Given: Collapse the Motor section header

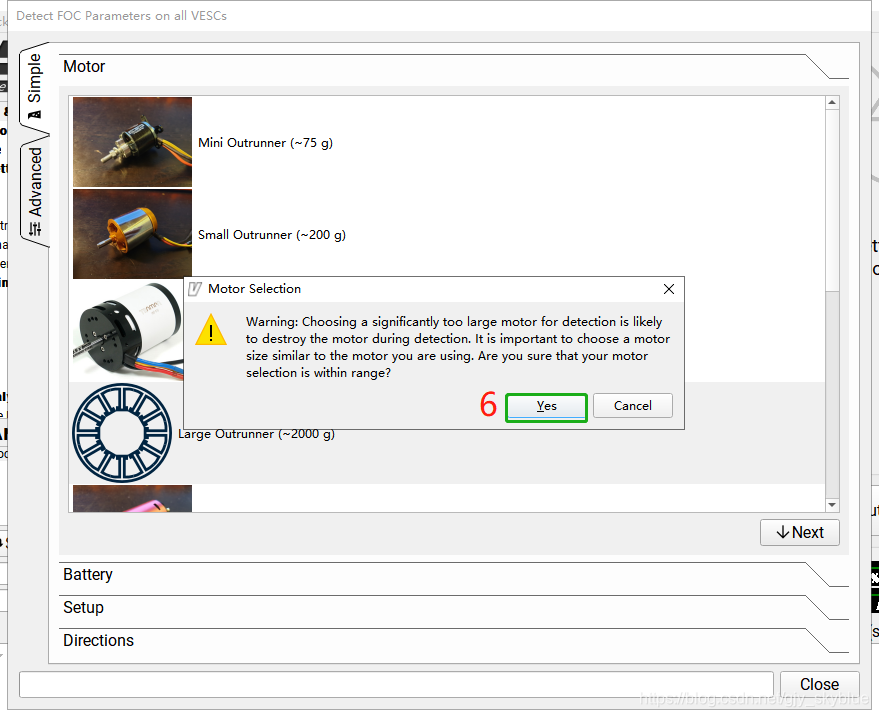Looking at the screenshot, I should (x=453, y=67).
